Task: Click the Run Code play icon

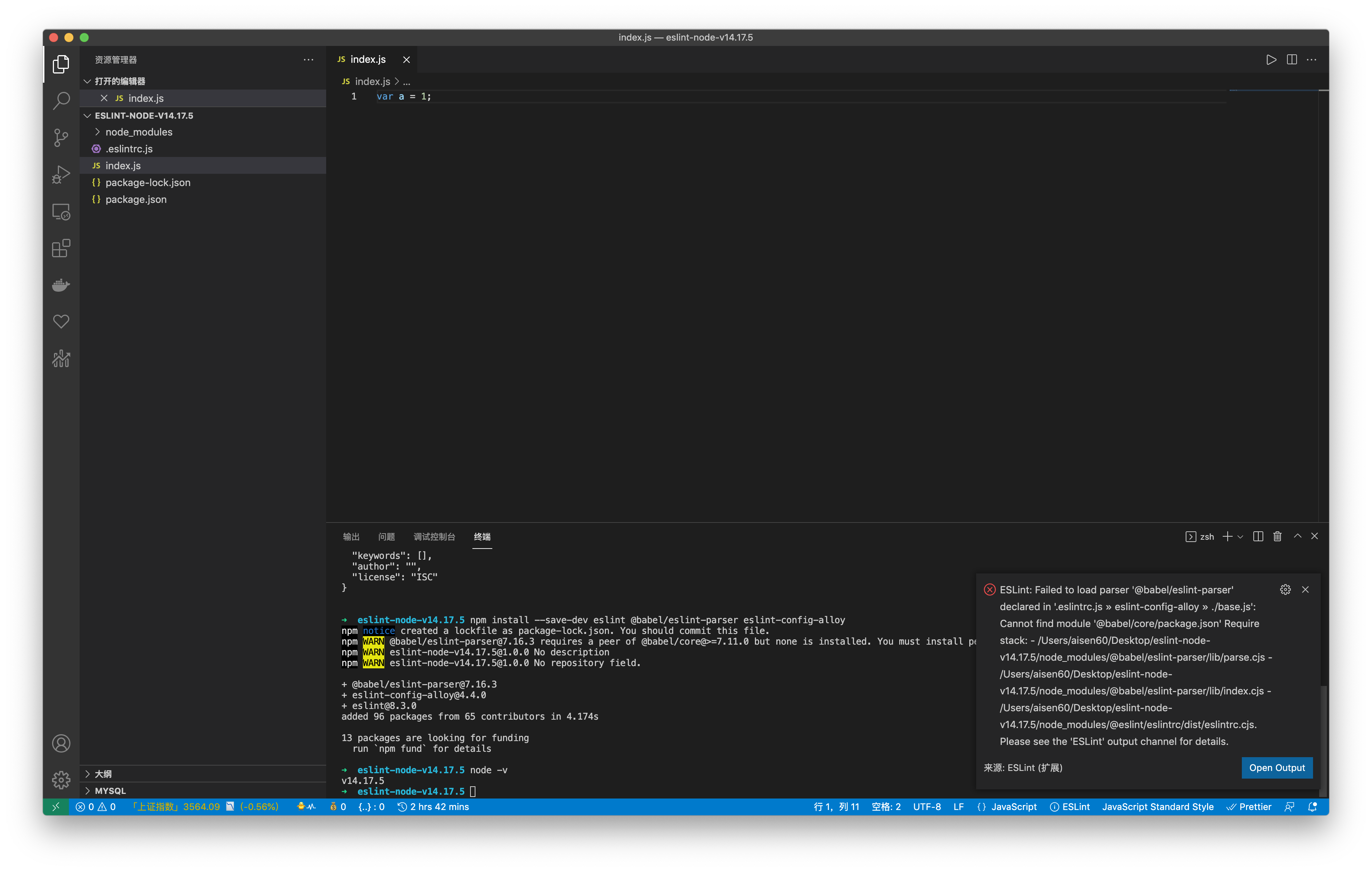Action: coord(1271,60)
